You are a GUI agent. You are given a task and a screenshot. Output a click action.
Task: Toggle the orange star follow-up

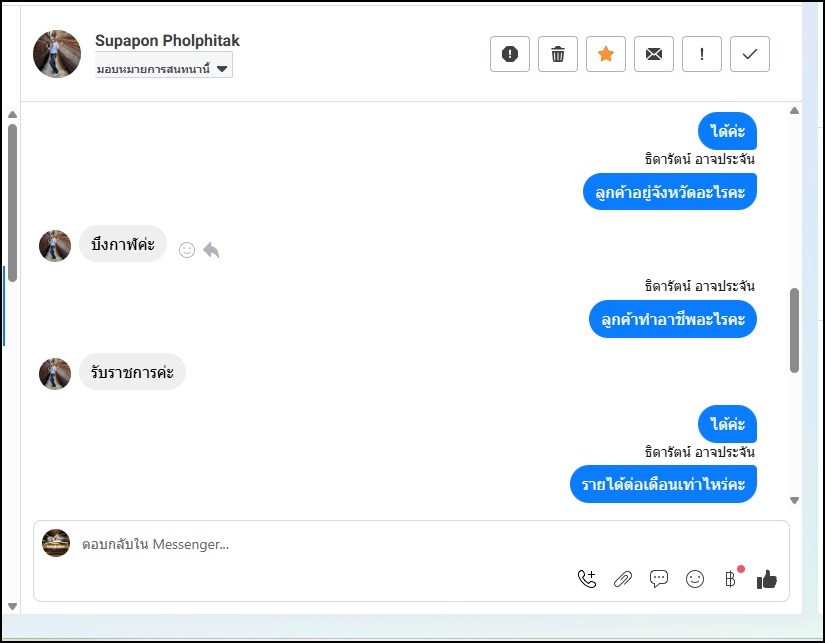(x=606, y=54)
